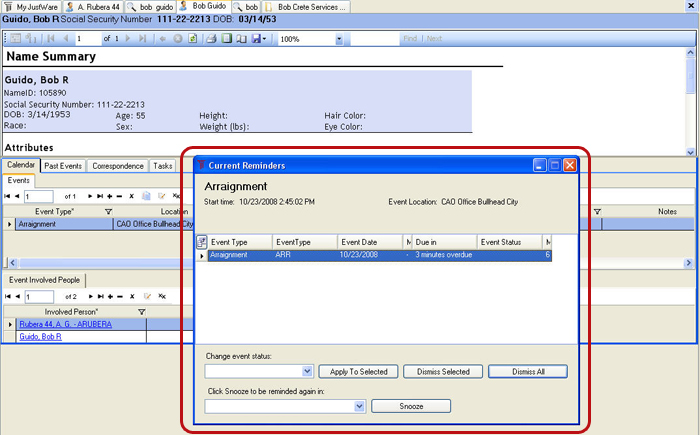Click the refresh icon in report toolbar

(x=193, y=39)
